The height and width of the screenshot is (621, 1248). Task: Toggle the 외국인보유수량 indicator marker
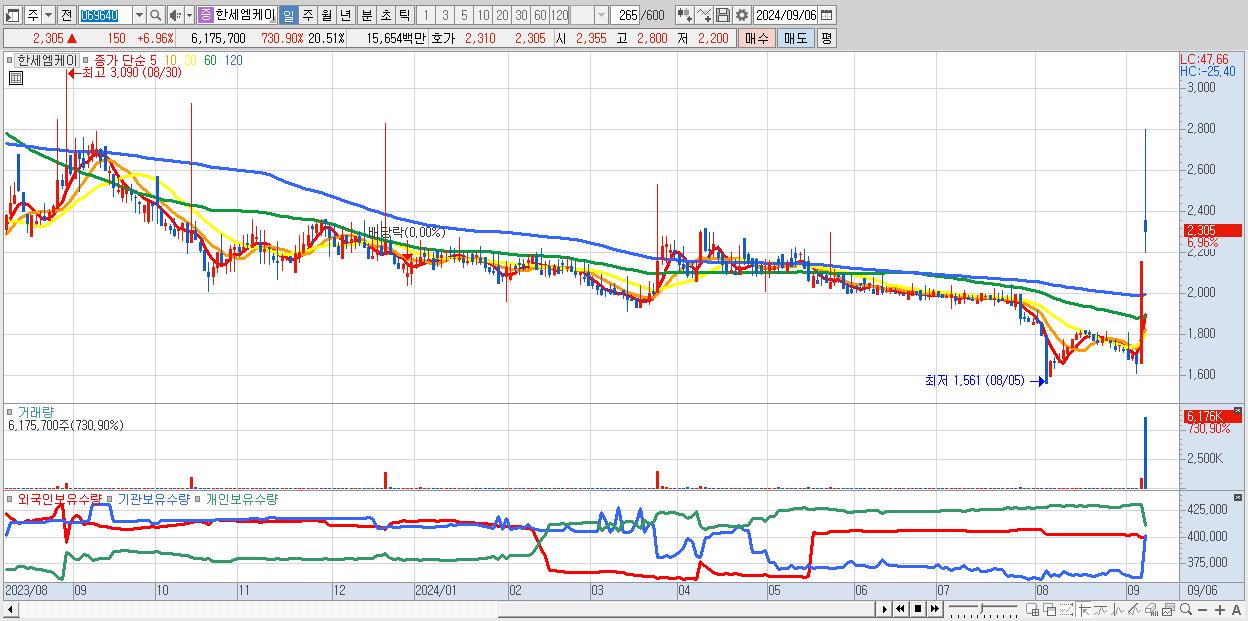(x=10, y=498)
